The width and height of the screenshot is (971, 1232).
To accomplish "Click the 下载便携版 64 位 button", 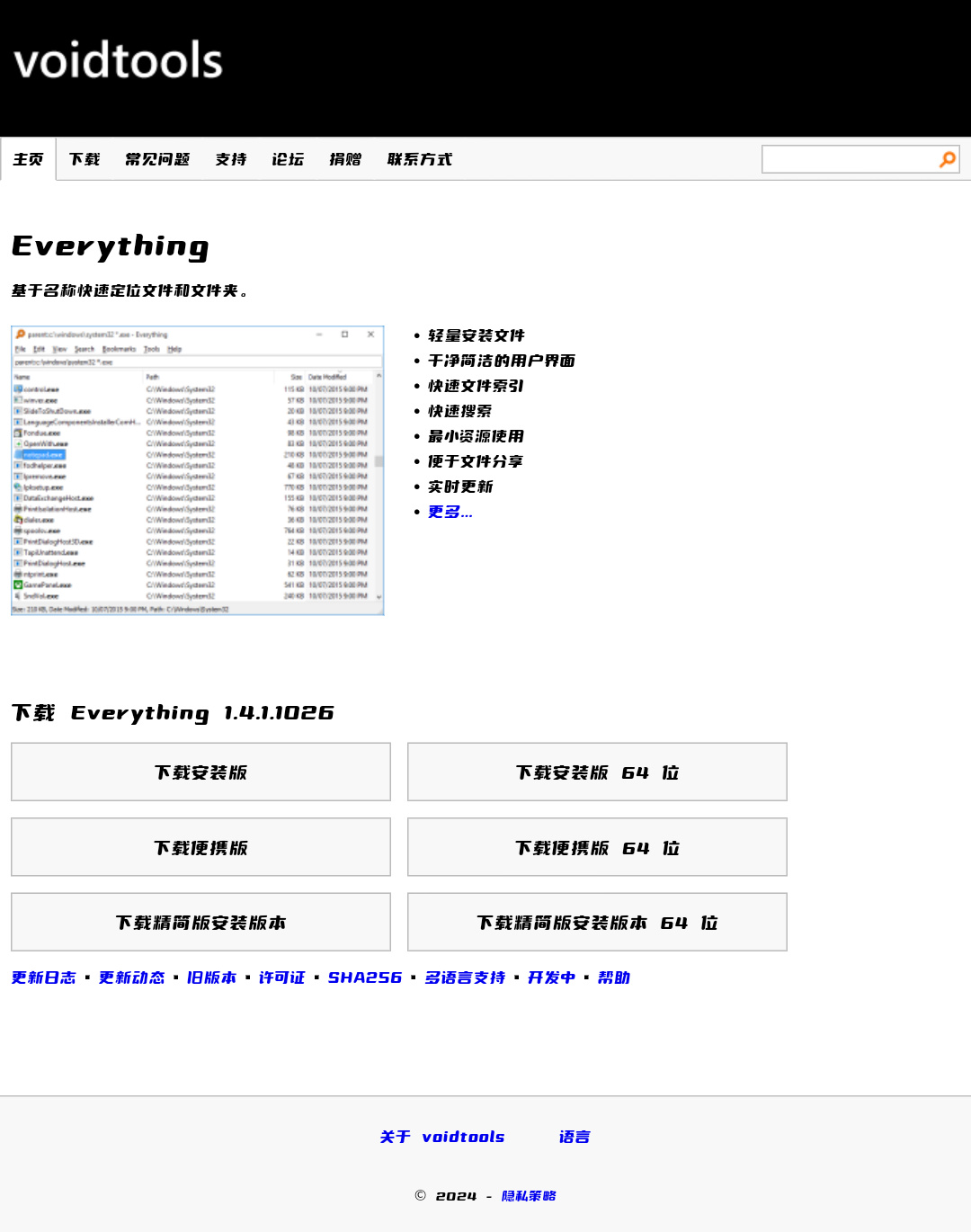I will [x=597, y=847].
